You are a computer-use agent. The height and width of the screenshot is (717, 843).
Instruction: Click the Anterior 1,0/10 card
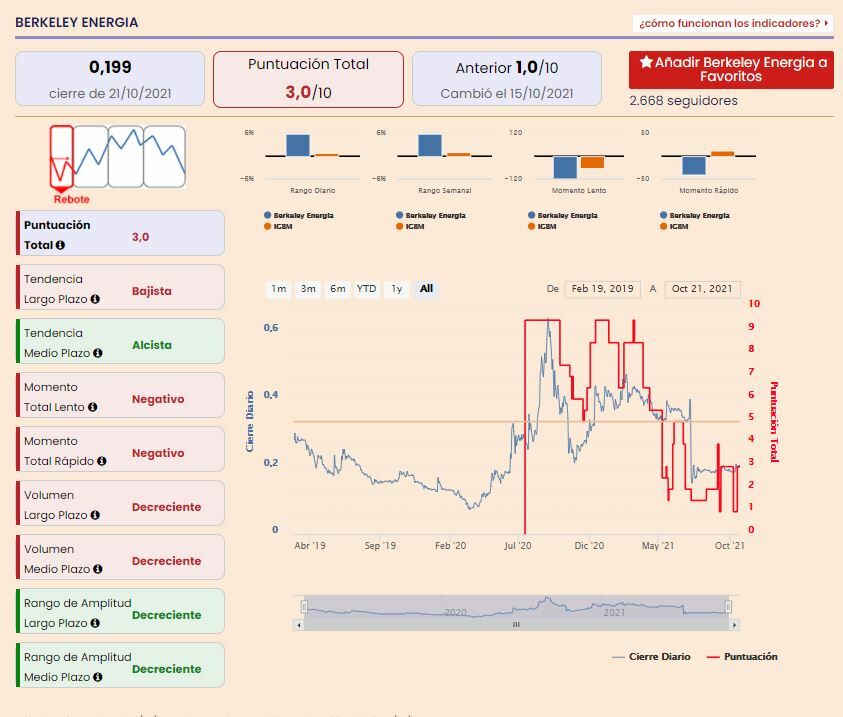point(507,78)
